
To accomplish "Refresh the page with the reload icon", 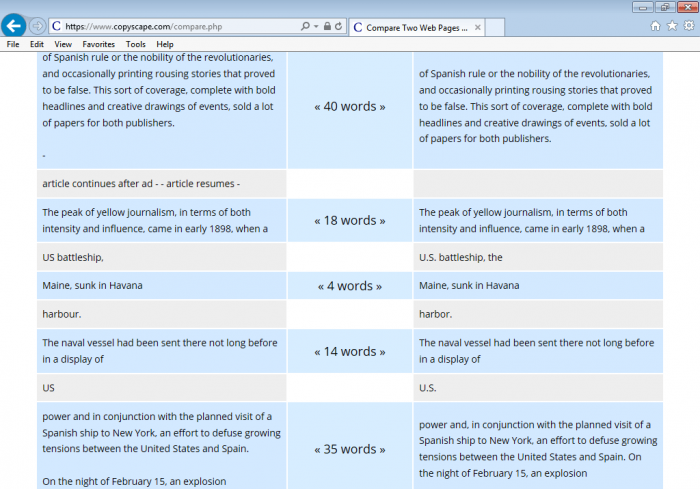I will (x=339, y=26).
